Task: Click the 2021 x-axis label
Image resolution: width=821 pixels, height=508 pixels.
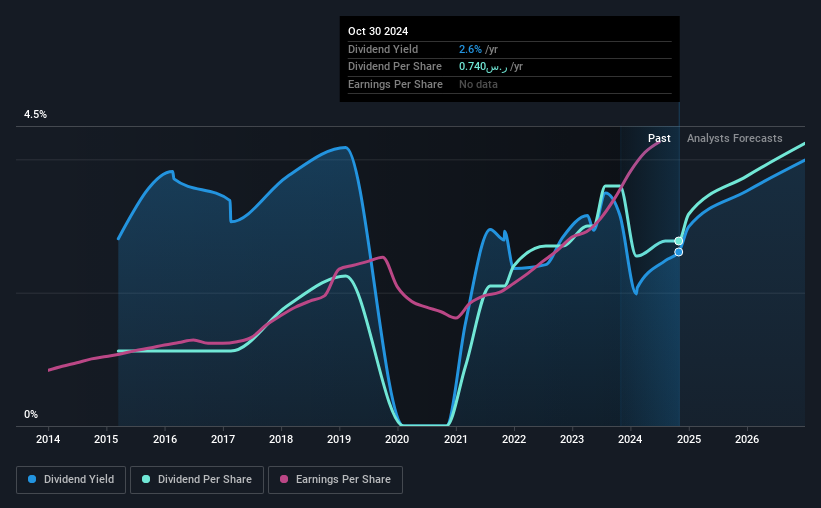Action: click(x=456, y=439)
